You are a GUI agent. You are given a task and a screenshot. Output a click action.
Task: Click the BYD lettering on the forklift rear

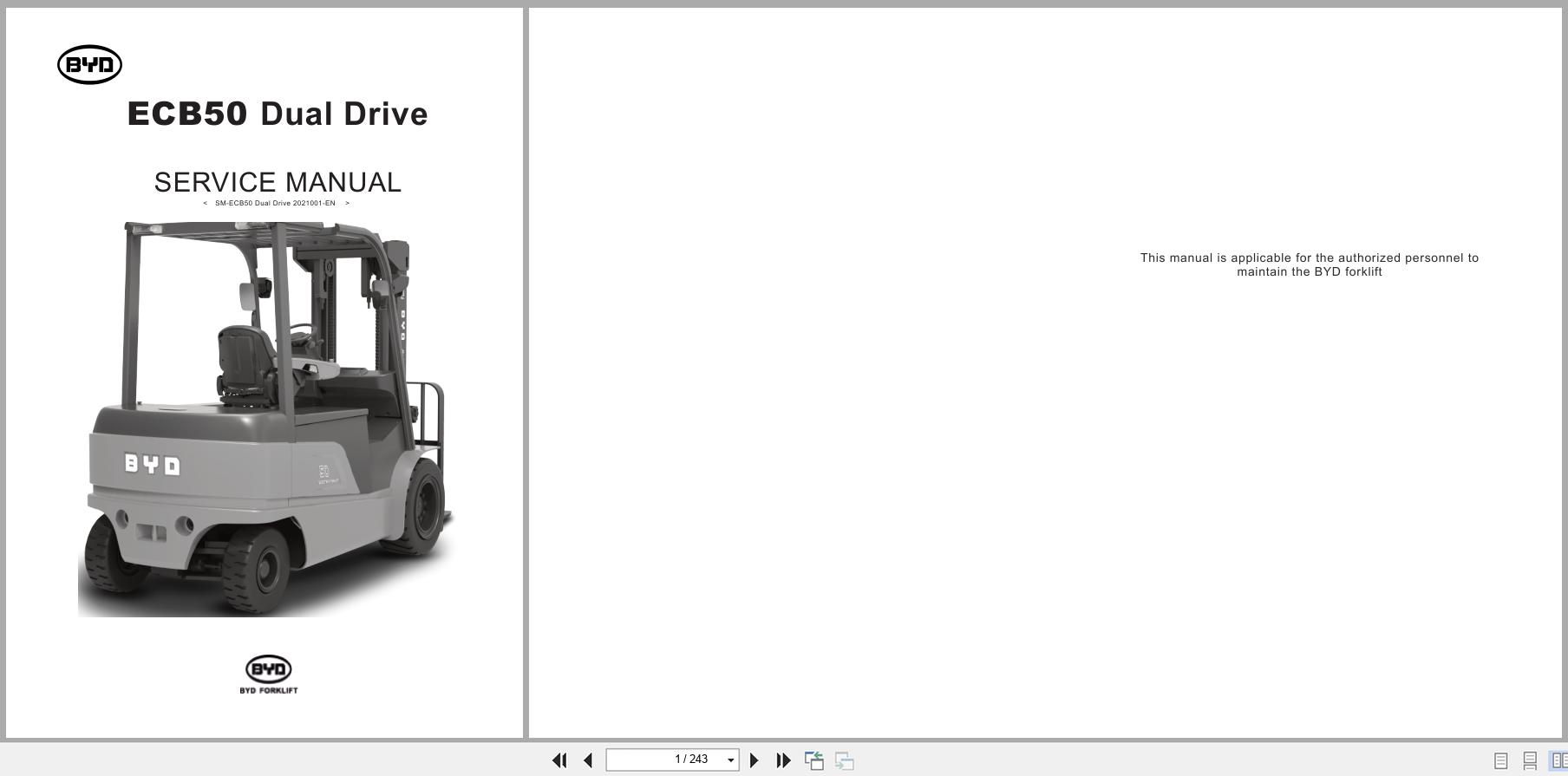[x=153, y=465]
